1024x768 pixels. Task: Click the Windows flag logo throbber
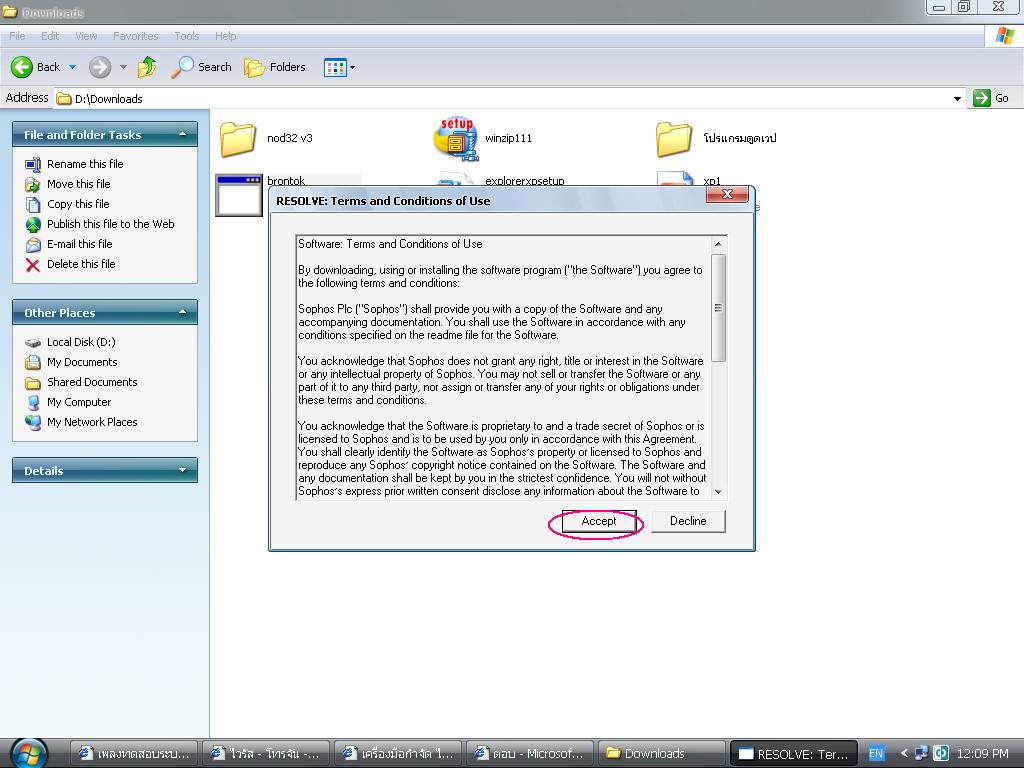tap(1004, 36)
